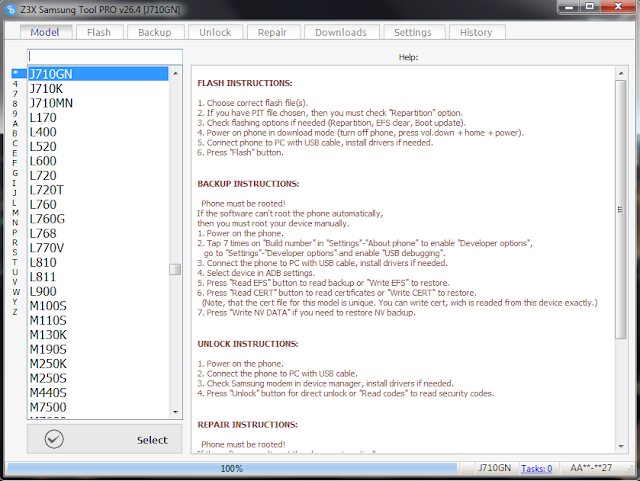This screenshot has width=640, height=481.
Task: Click the model search input field
Action: [105, 56]
